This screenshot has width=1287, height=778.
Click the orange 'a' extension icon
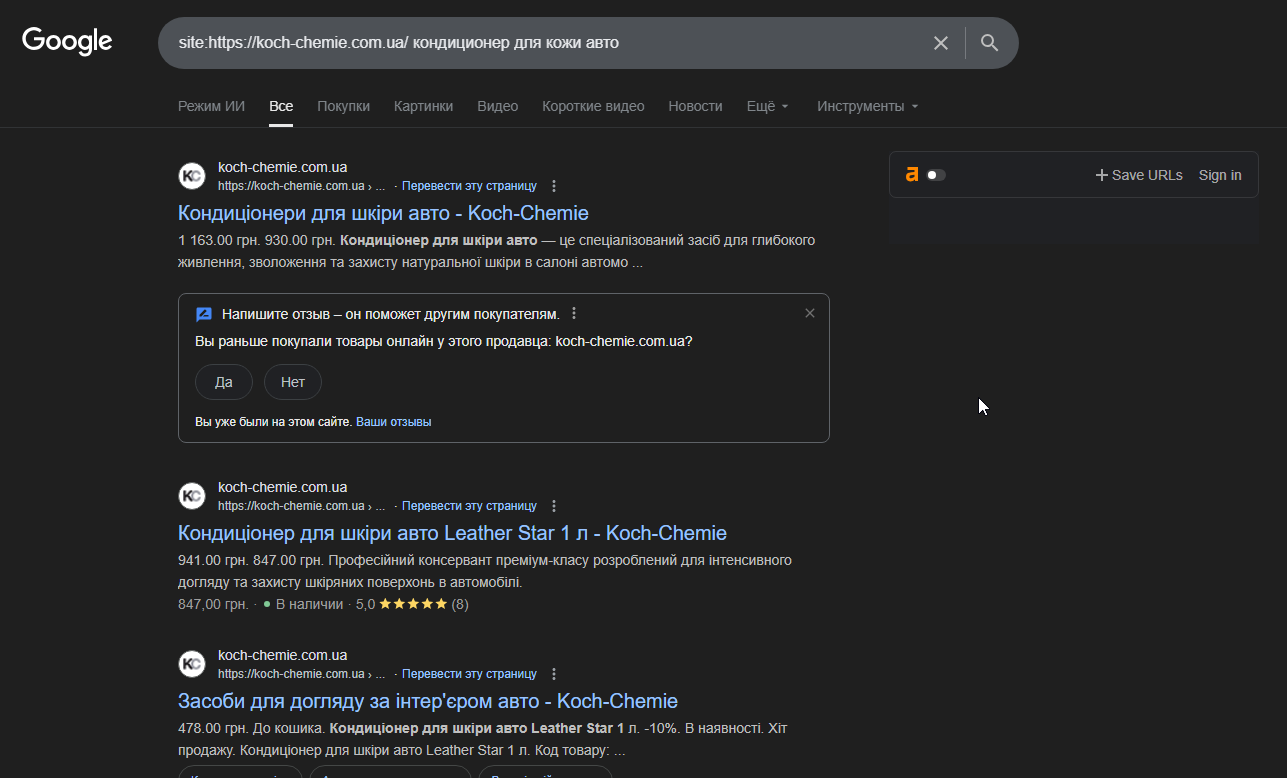pos(911,174)
